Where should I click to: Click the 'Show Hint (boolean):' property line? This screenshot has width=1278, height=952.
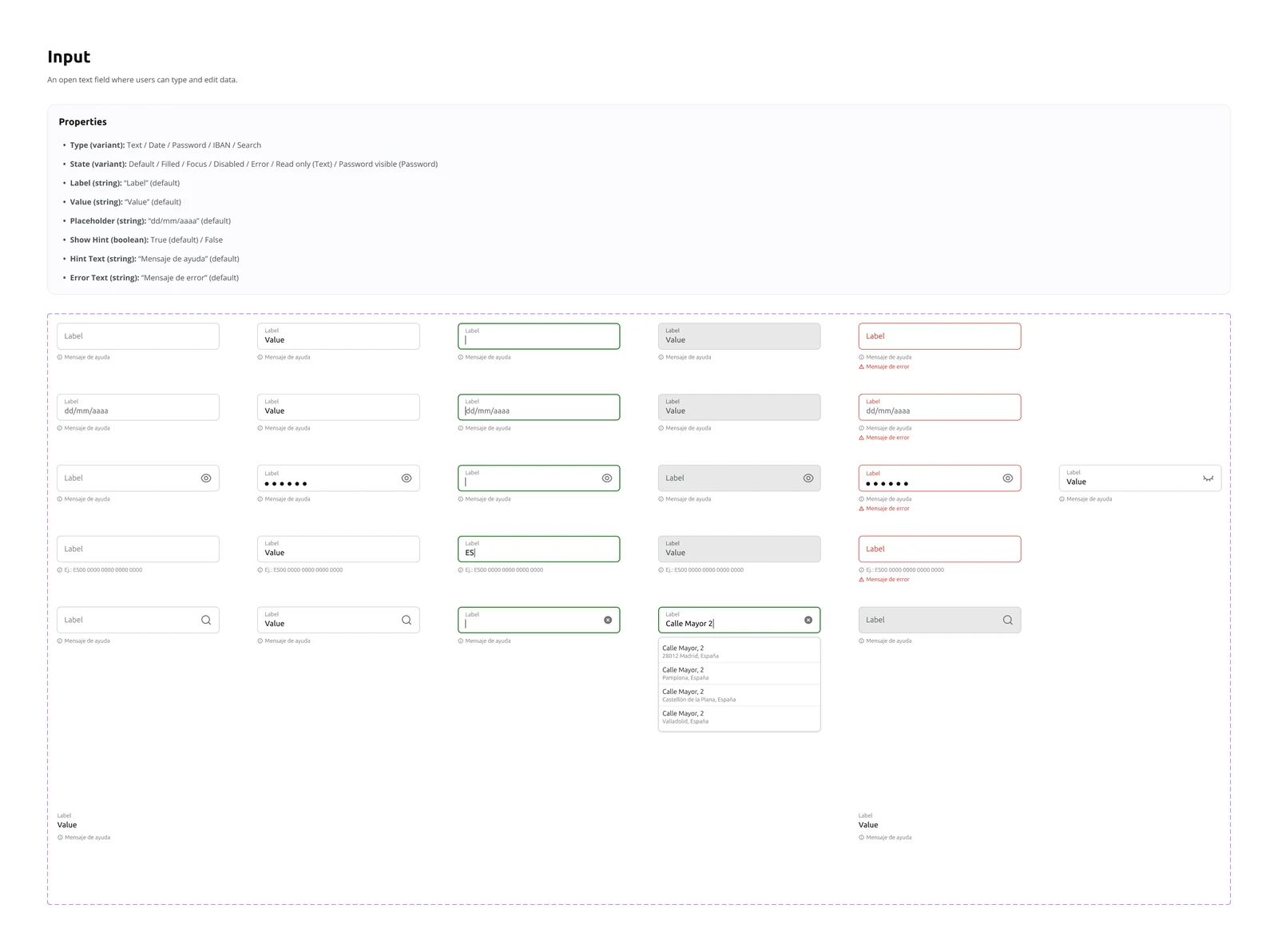click(x=146, y=240)
